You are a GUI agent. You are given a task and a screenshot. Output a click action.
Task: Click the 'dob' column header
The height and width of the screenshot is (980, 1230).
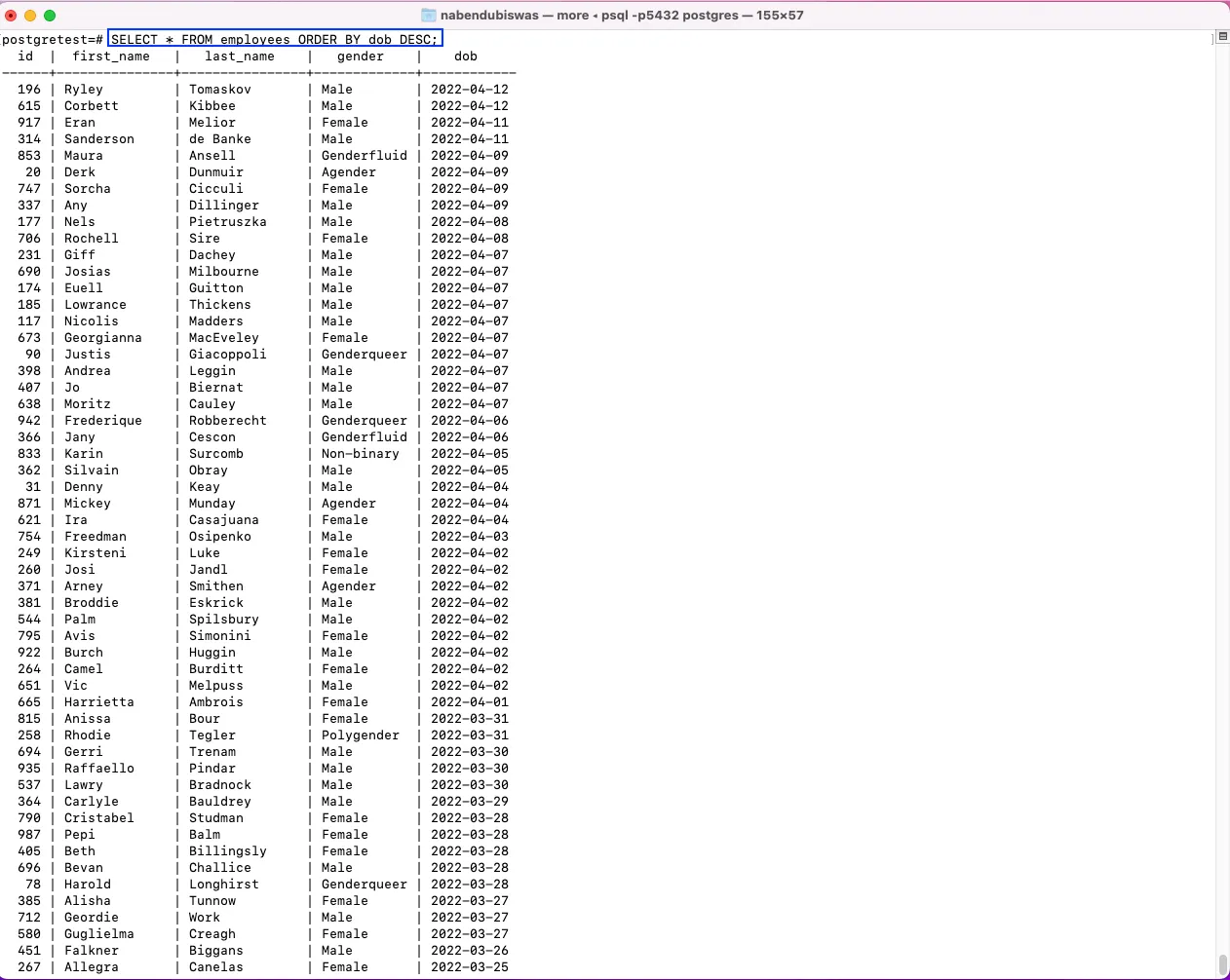click(x=466, y=57)
